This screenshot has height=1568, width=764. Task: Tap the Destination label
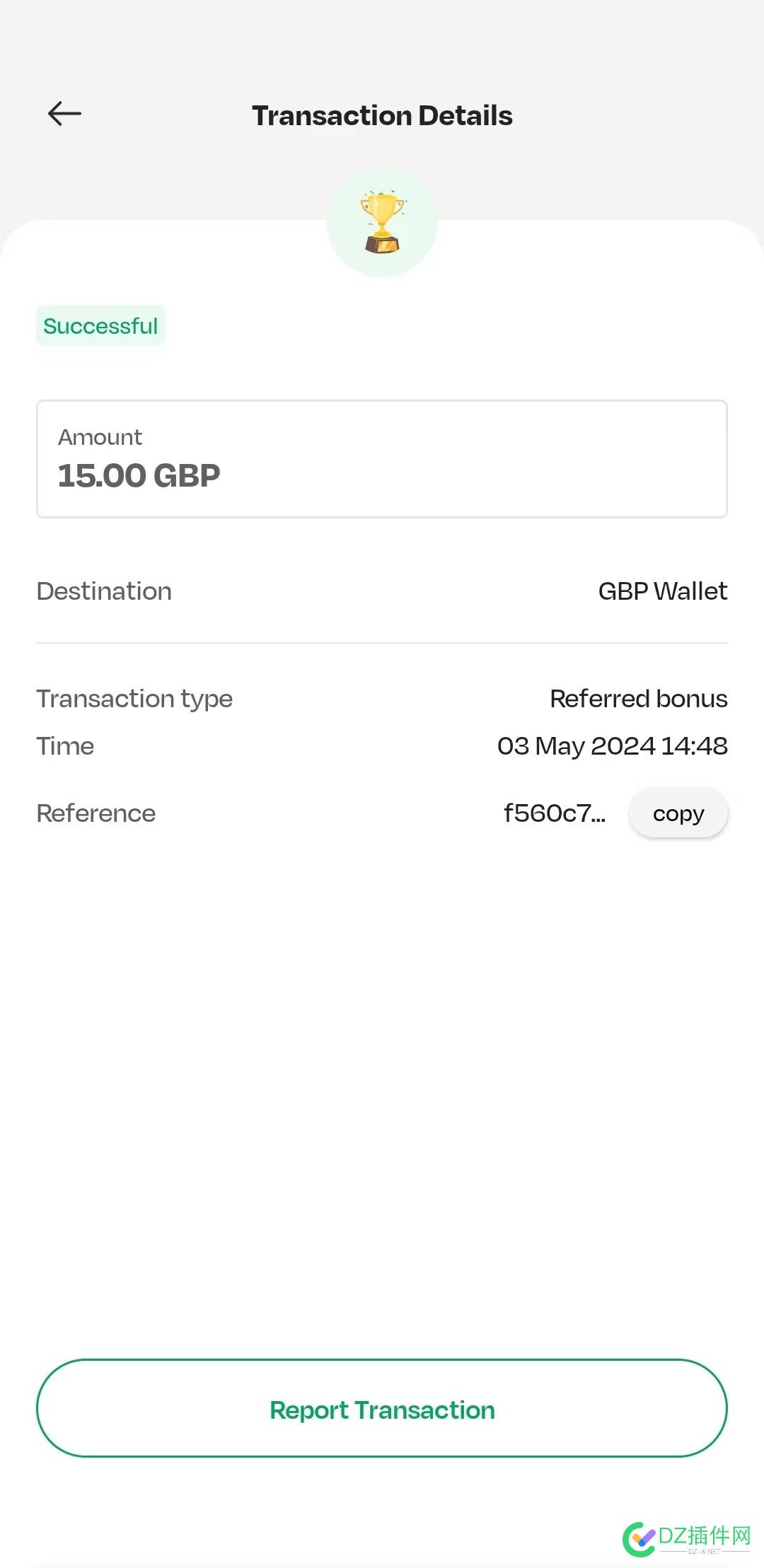(104, 591)
